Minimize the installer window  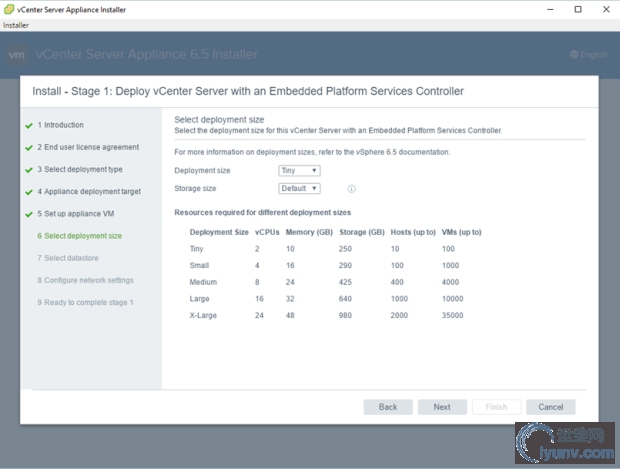coord(550,9)
